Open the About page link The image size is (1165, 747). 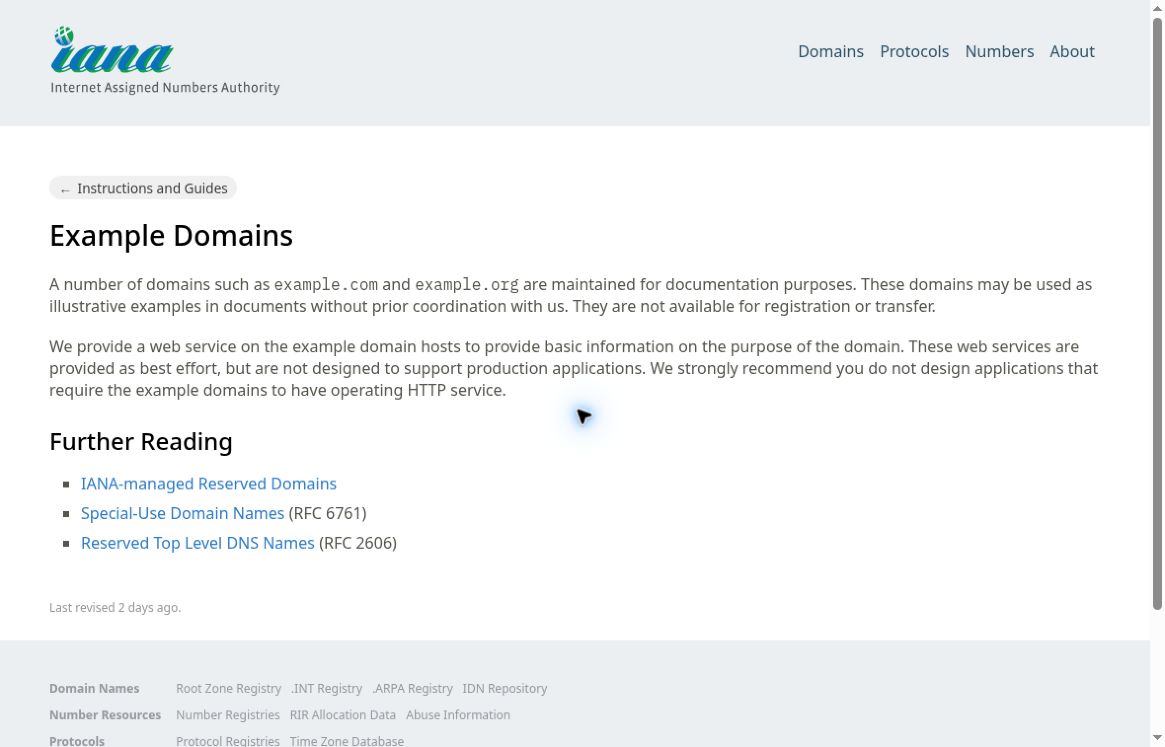click(1071, 51)
